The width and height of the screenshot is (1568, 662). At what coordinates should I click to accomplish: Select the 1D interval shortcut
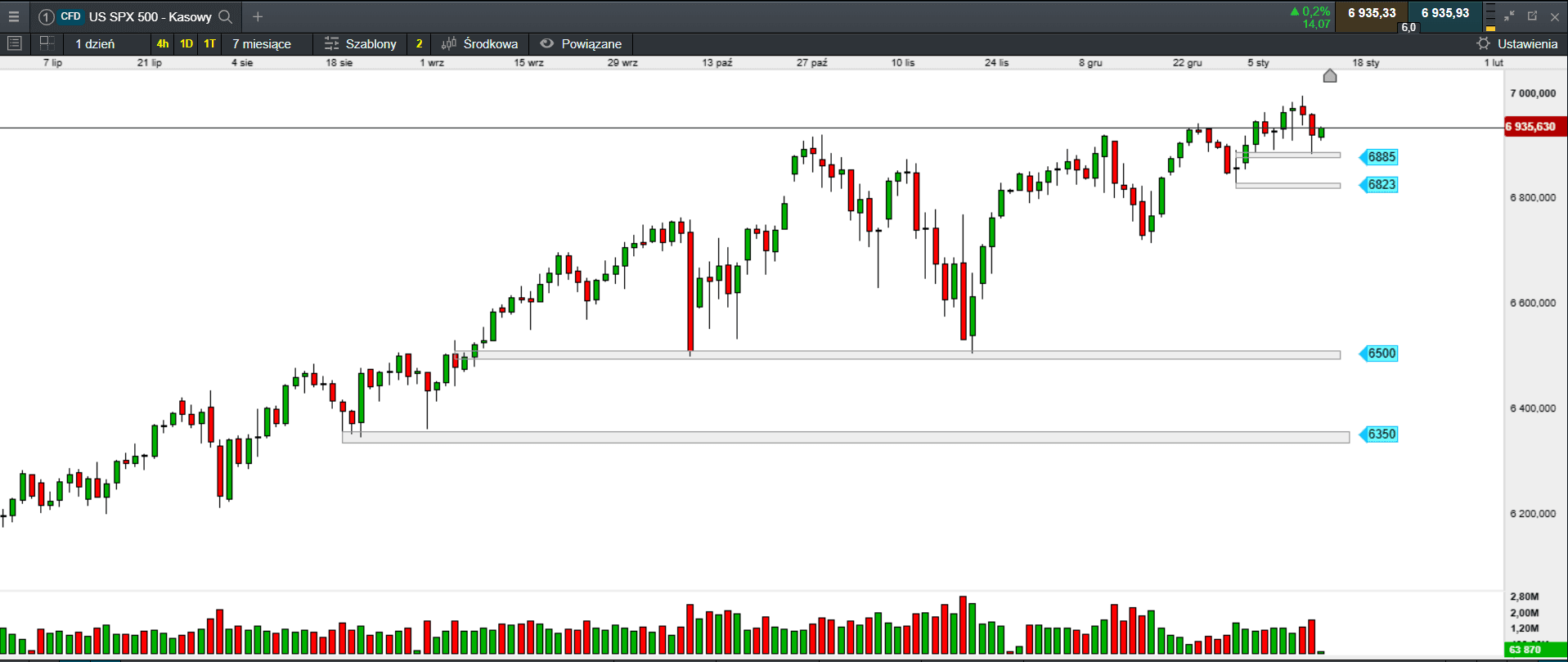(x=186, y=43)
